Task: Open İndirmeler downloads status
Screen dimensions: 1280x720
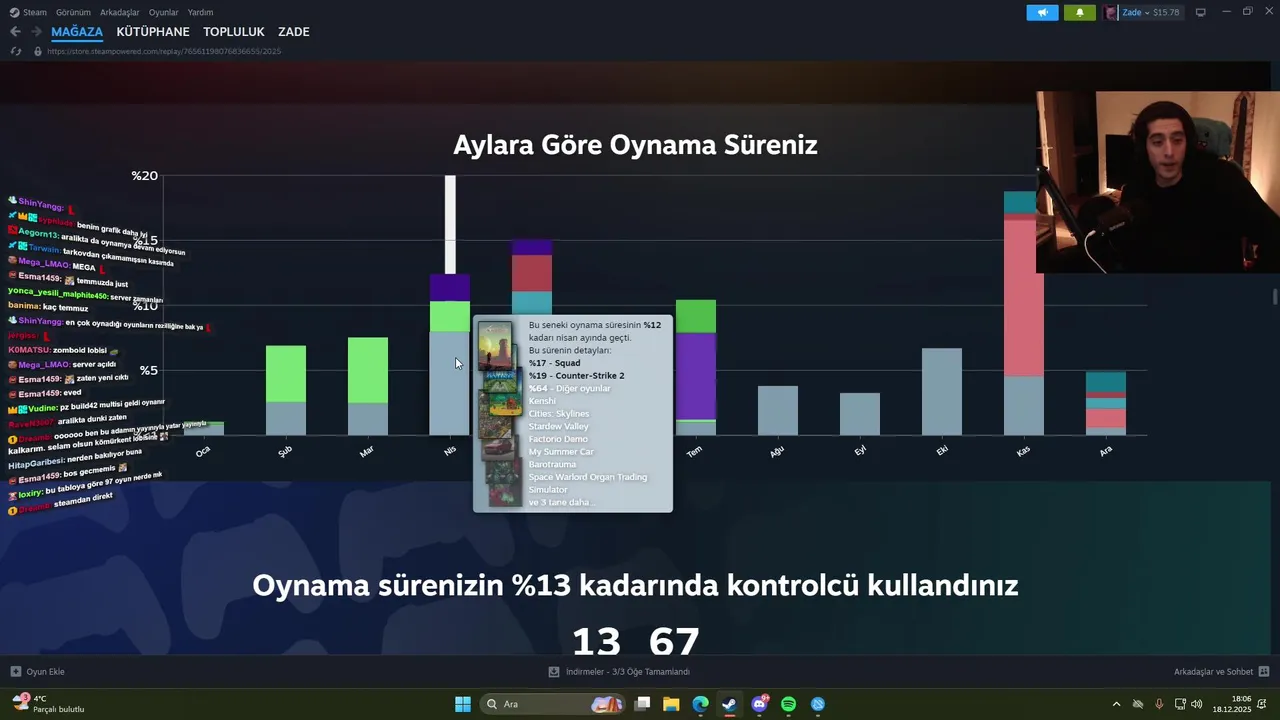Action: click(x=619, y=672)
